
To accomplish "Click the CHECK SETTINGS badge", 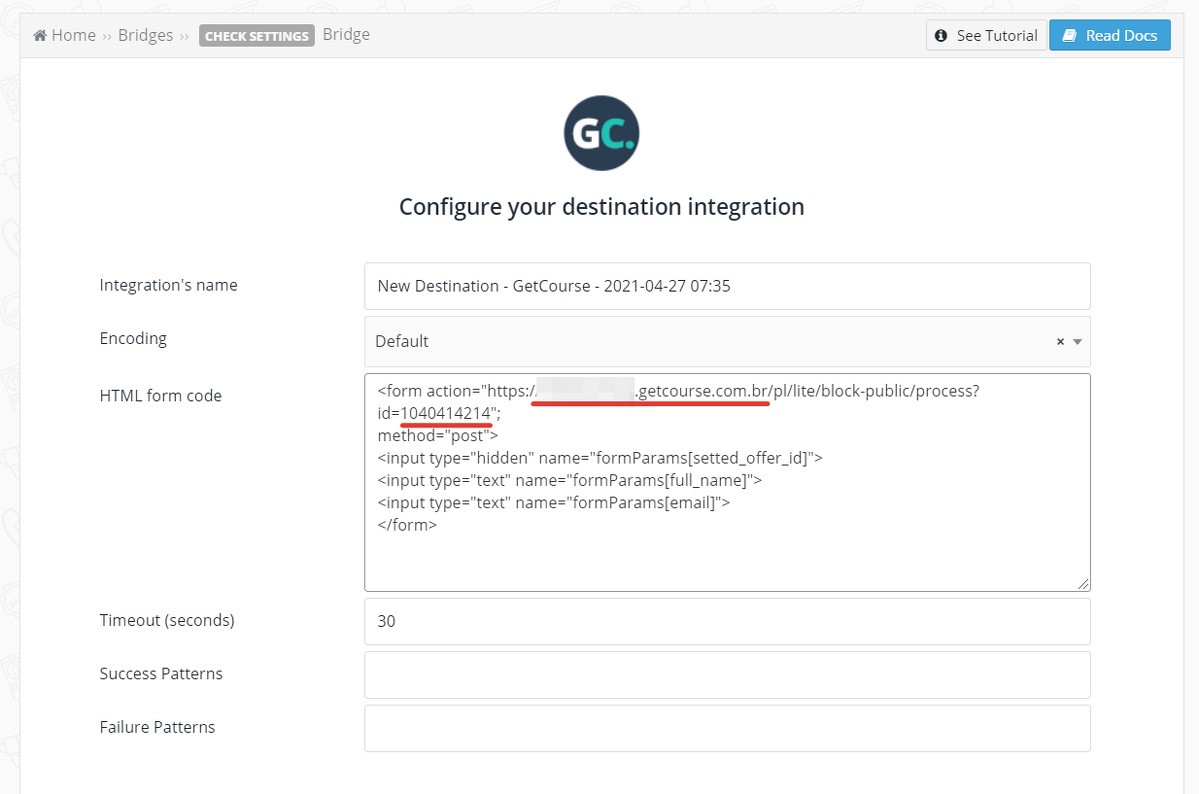I will (257, 36).
